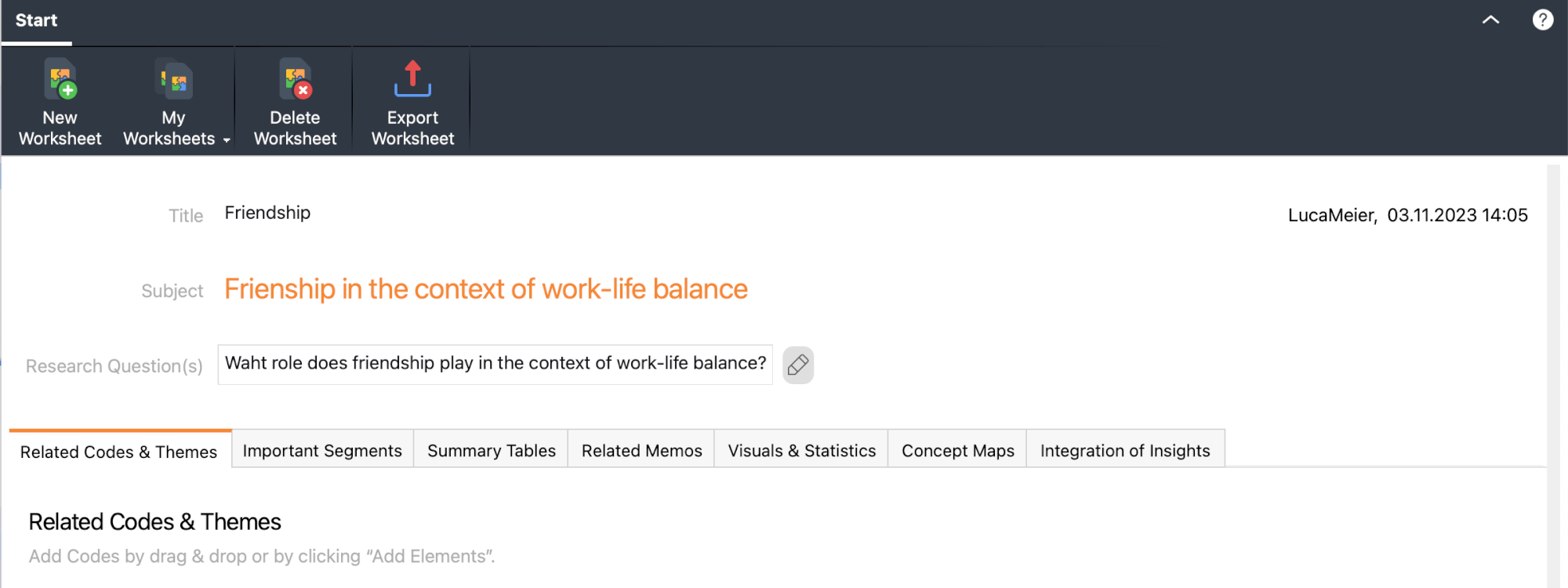
Task: Show the Visuals & Statistics tab
Action: [801, 450]
